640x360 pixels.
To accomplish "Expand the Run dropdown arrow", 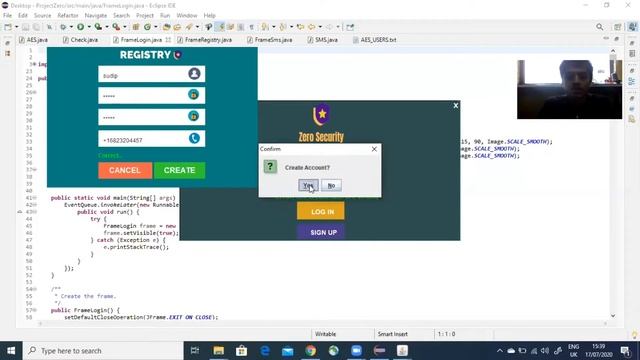I will tap(89, 27).
